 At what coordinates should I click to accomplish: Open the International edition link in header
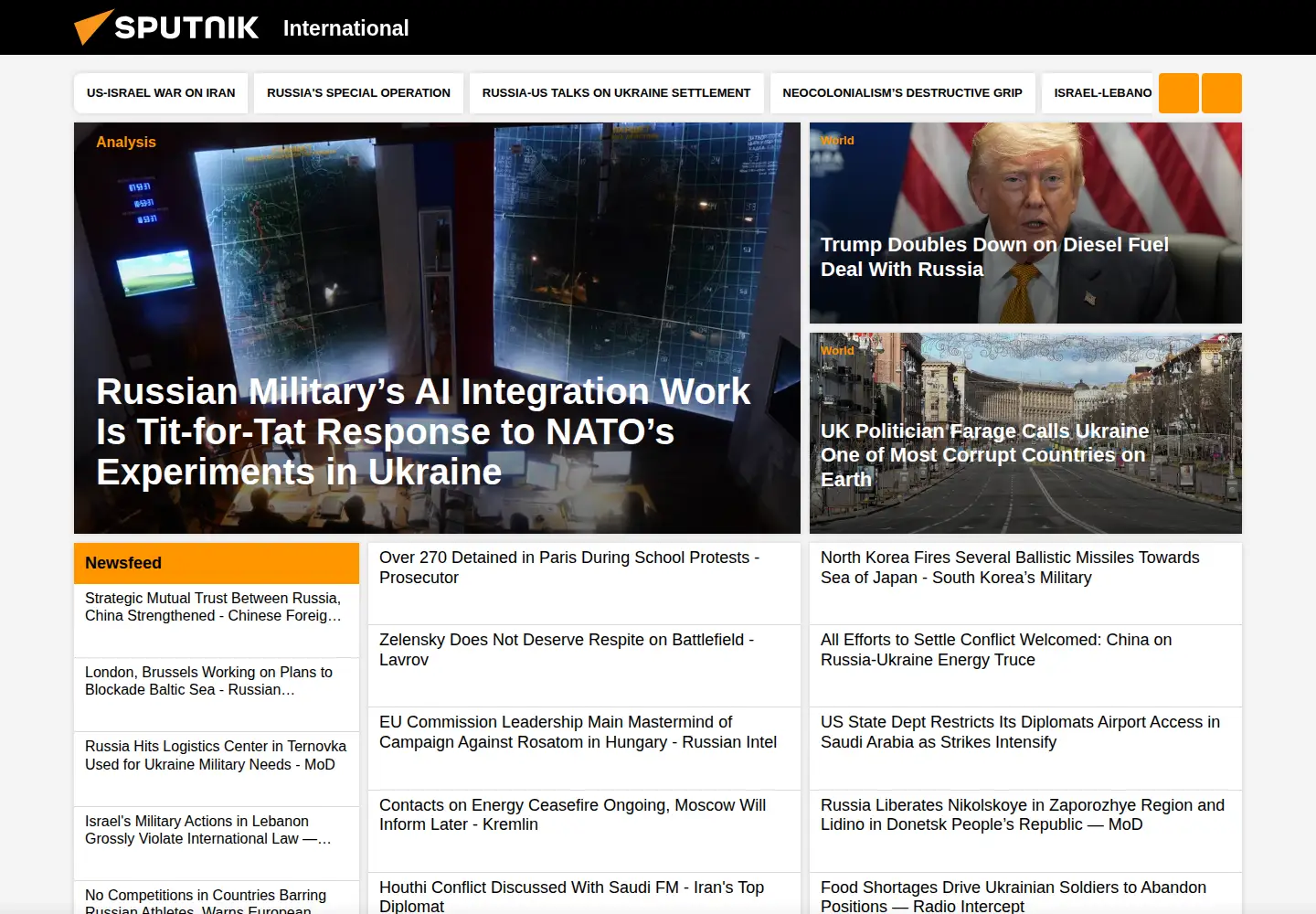pyautogui.click(x=345, y=28)
